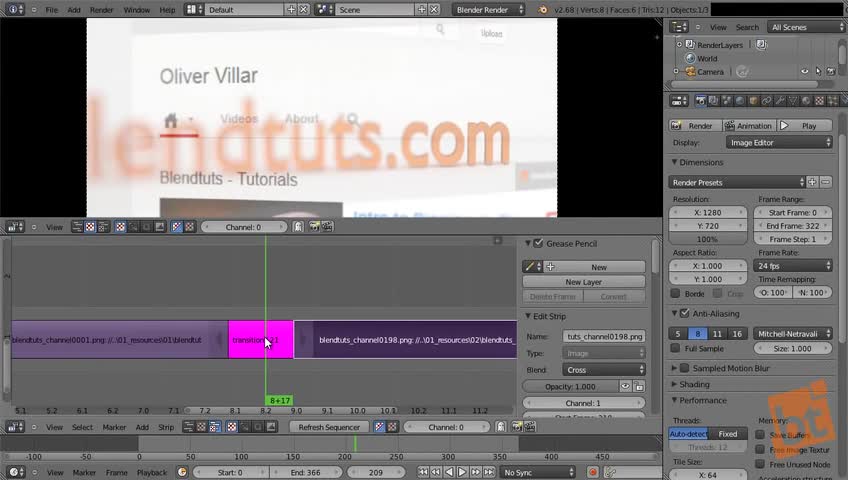Add a new screen layout with plus icon
This screenshot has width=848, height=480.
(291, 10)
